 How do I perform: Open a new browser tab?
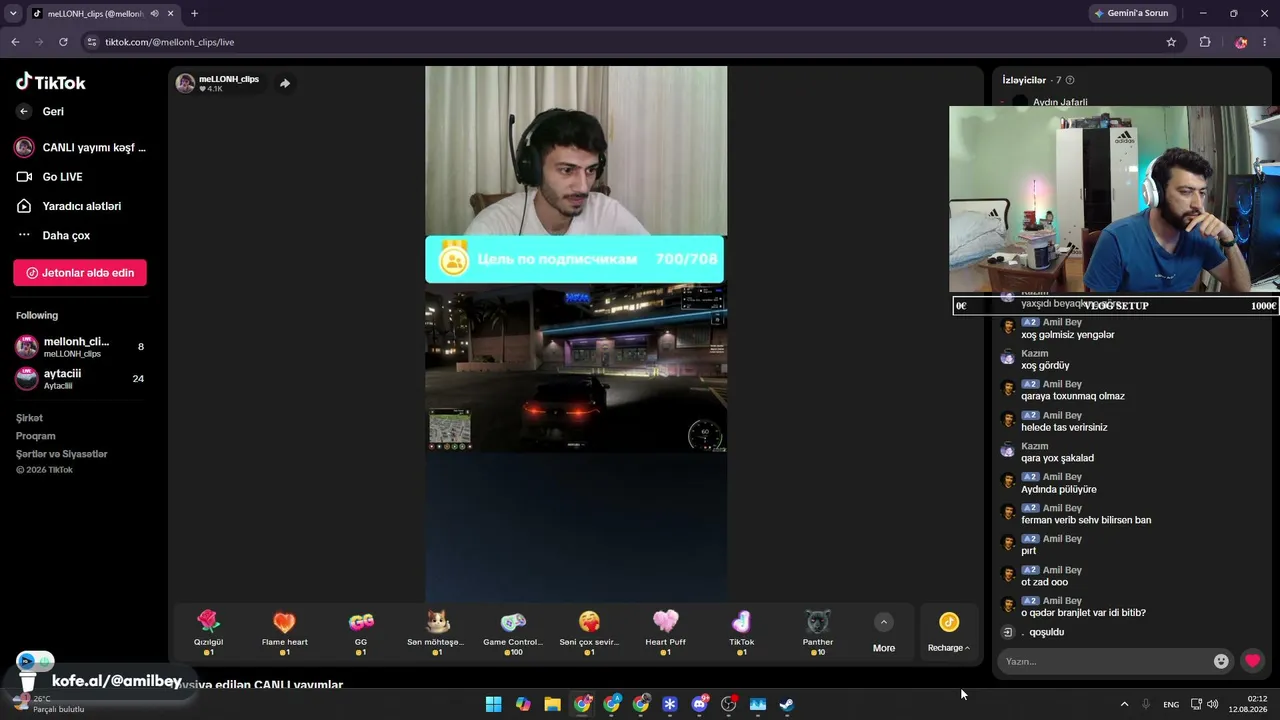click(x=194, y=14)
